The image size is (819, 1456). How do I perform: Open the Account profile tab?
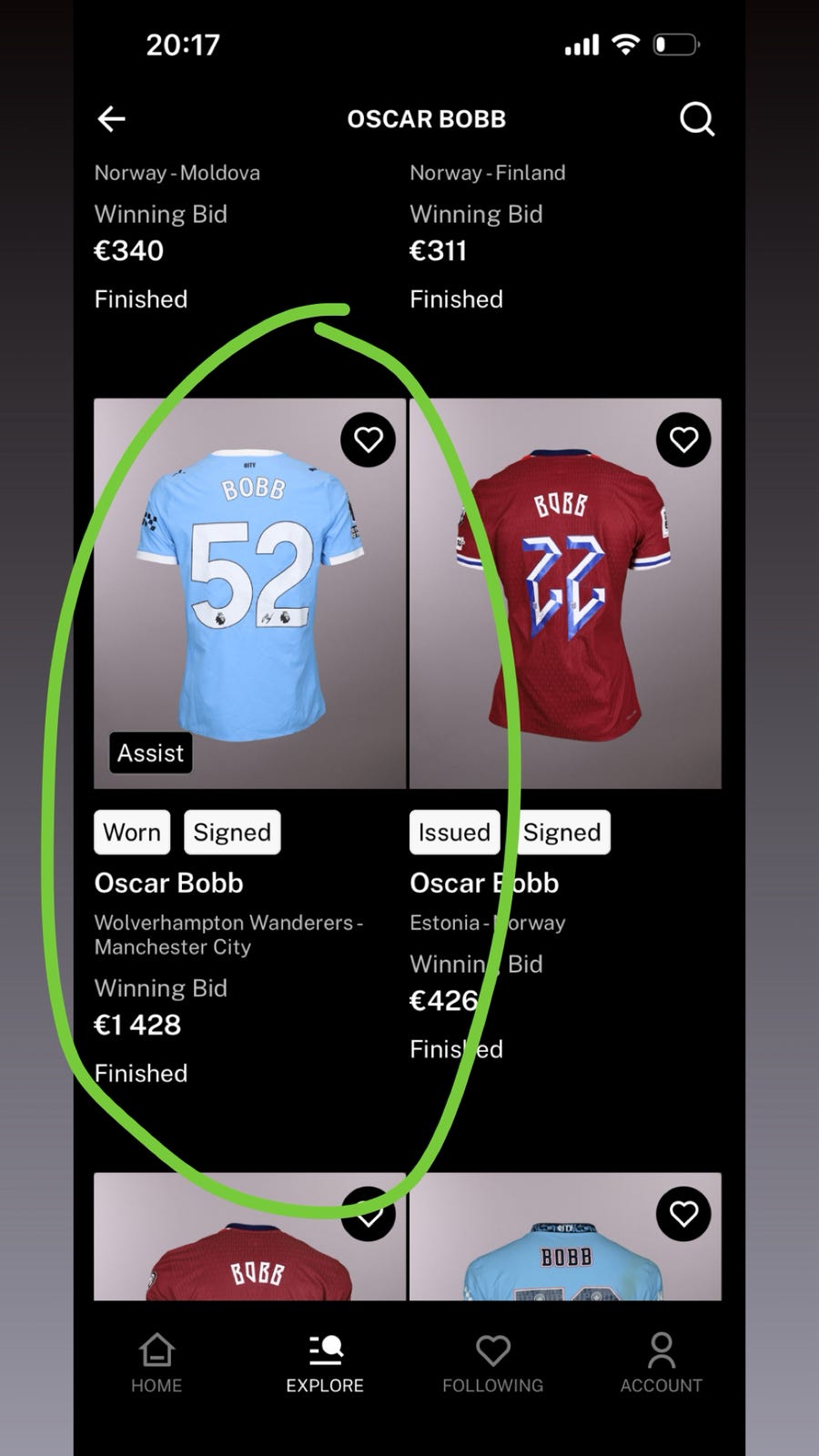click(662, 1363)
